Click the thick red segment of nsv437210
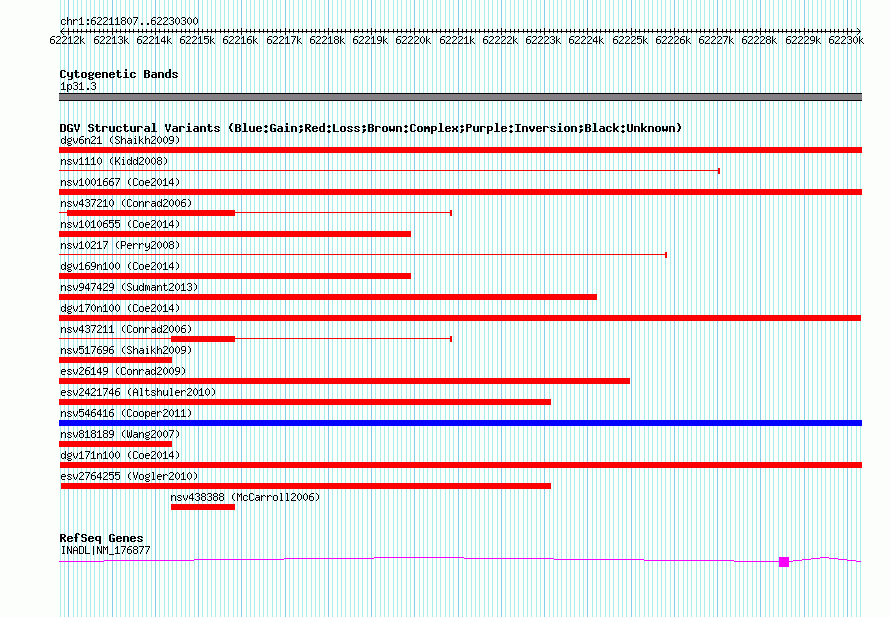The image size is (890, 617). (x=151, y=213)
